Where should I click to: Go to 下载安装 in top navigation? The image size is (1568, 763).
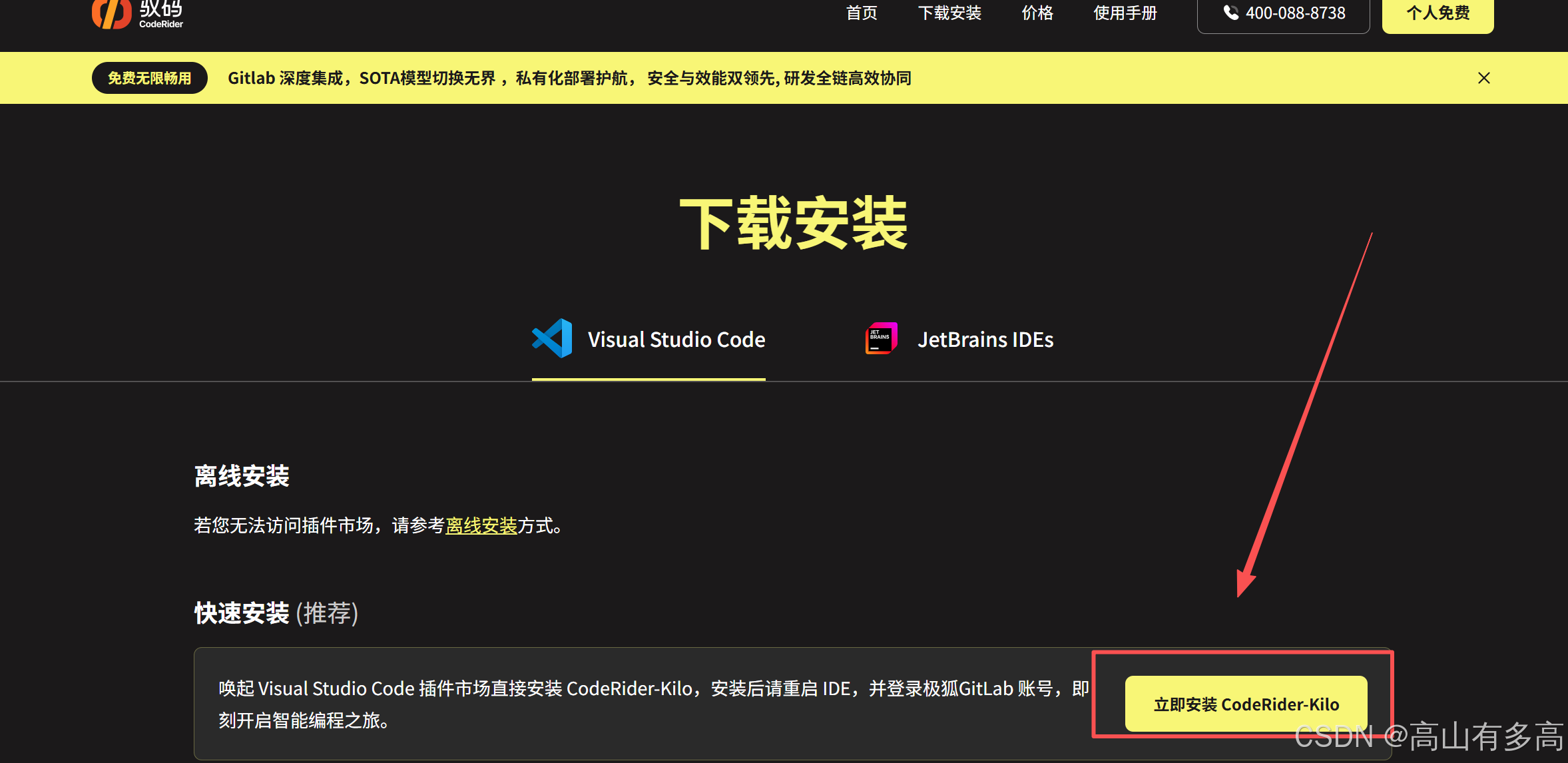click(949, 13)
